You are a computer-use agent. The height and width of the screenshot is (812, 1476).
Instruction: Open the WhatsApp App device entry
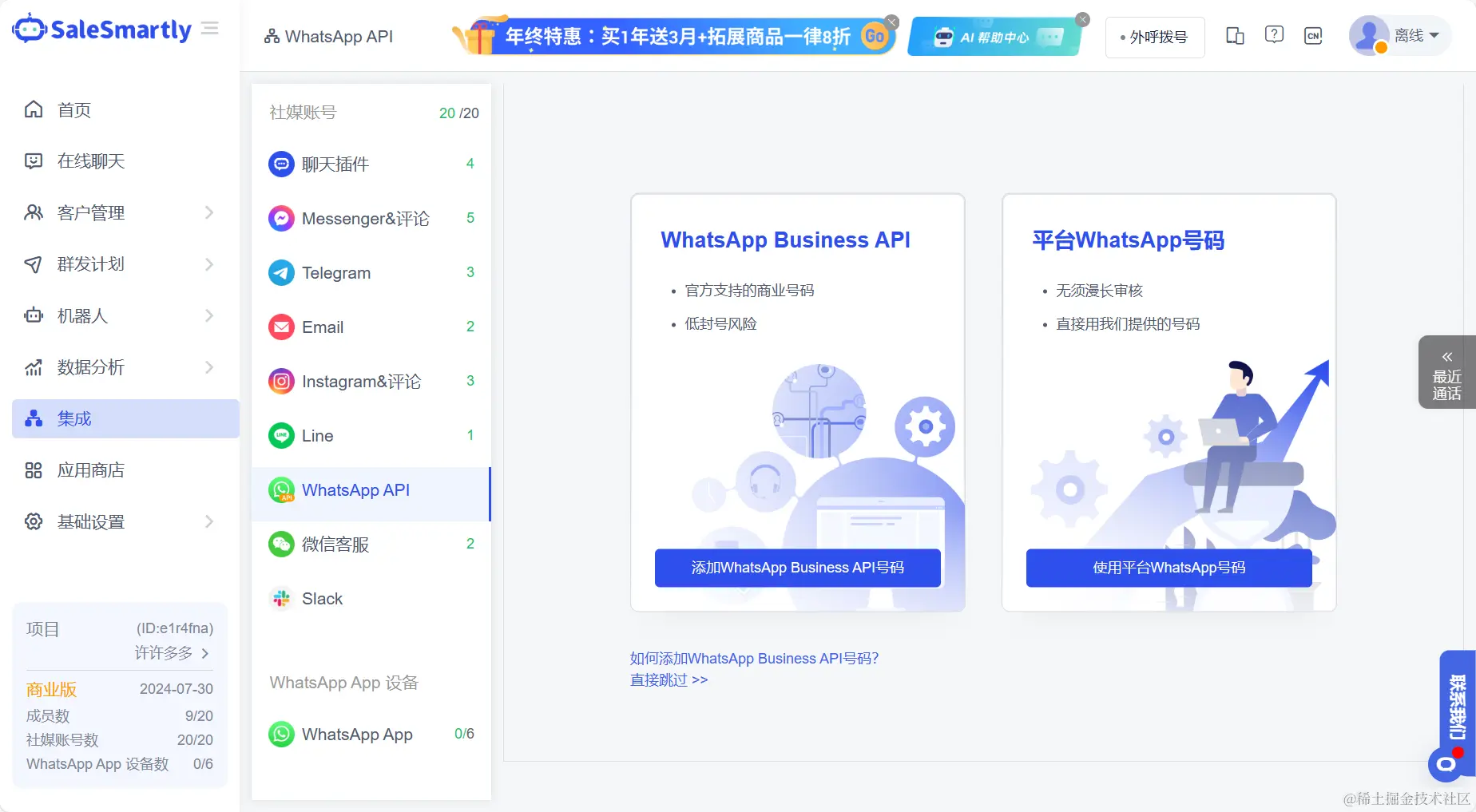371,735
